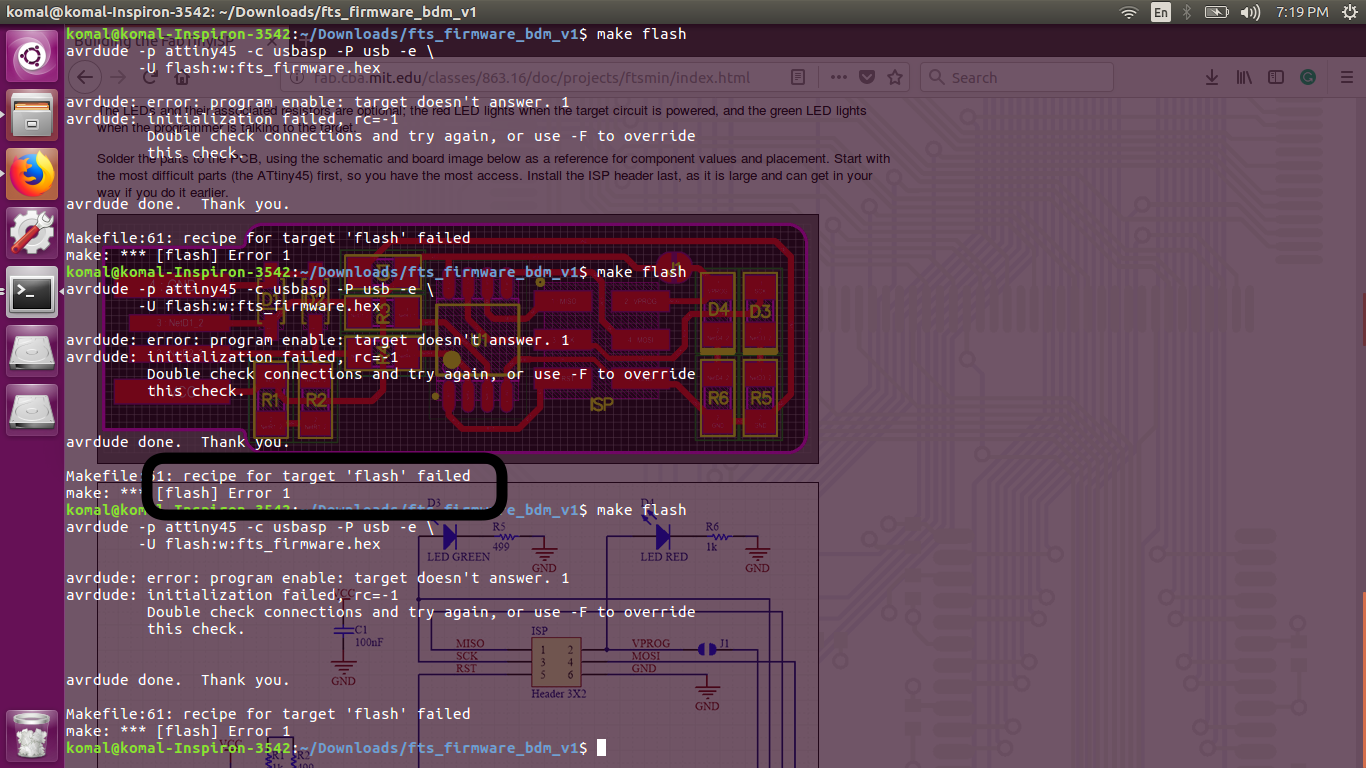This screenshot has width=1366, height=768.
Task: Switch to Firefox from the launcher
Action: [x=32, y=174]
